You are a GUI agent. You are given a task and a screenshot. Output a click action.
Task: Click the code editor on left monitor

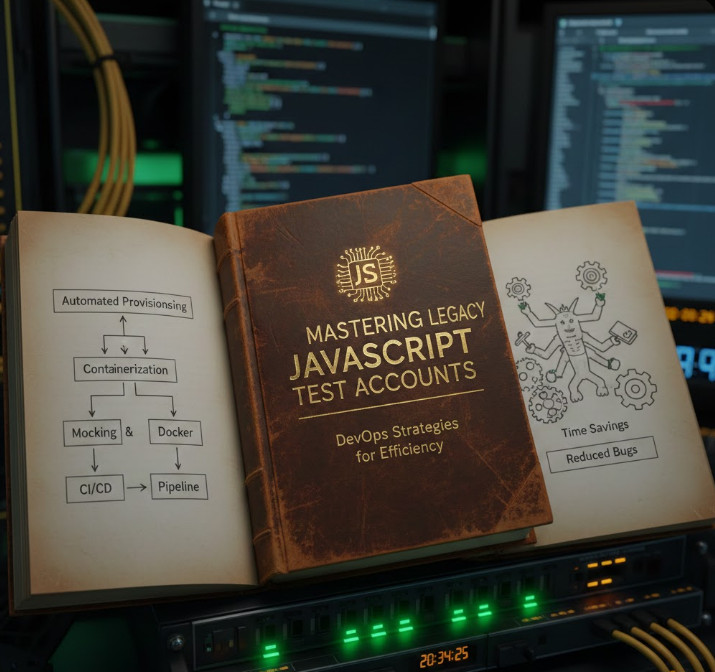(x=315, y=112)
